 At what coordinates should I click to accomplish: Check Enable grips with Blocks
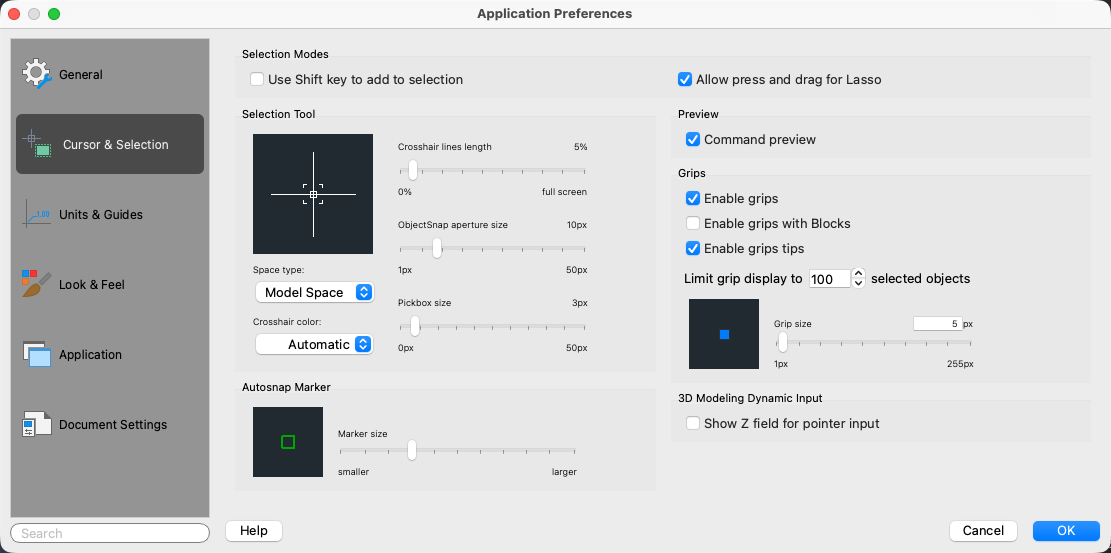click(x=693, y=224)
